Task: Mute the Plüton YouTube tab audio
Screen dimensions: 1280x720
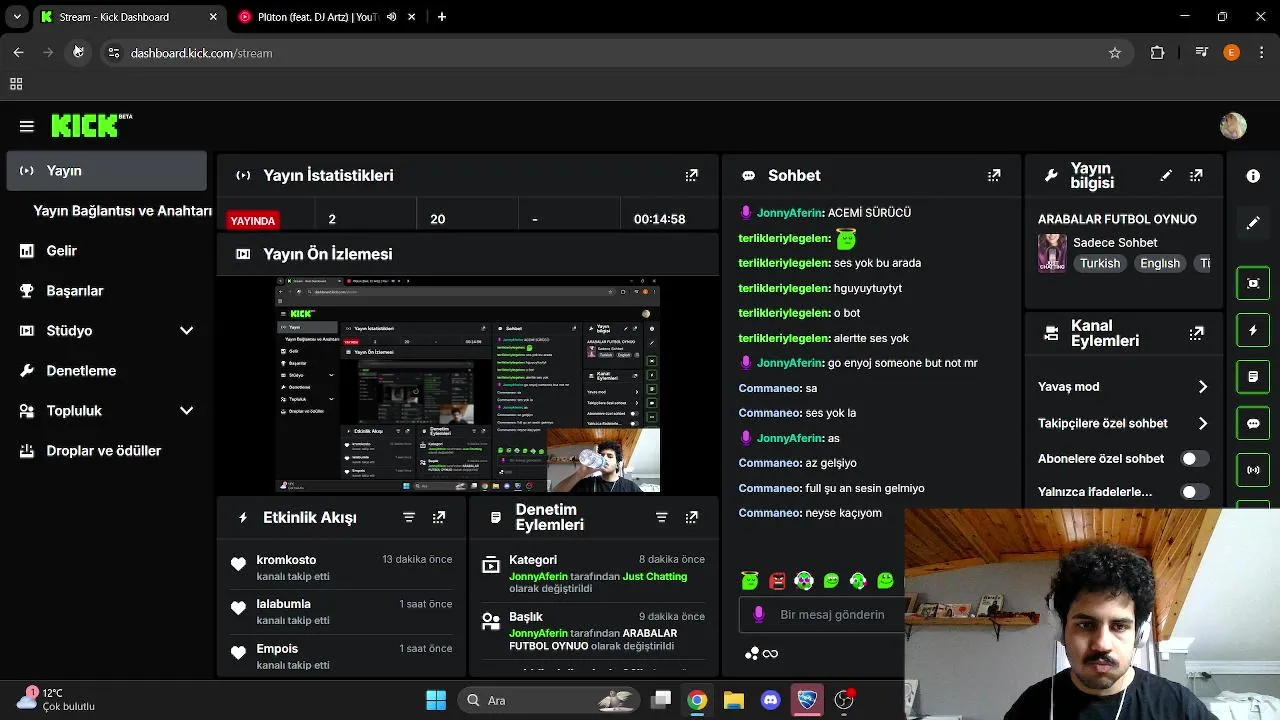Action: pos(392,17)
